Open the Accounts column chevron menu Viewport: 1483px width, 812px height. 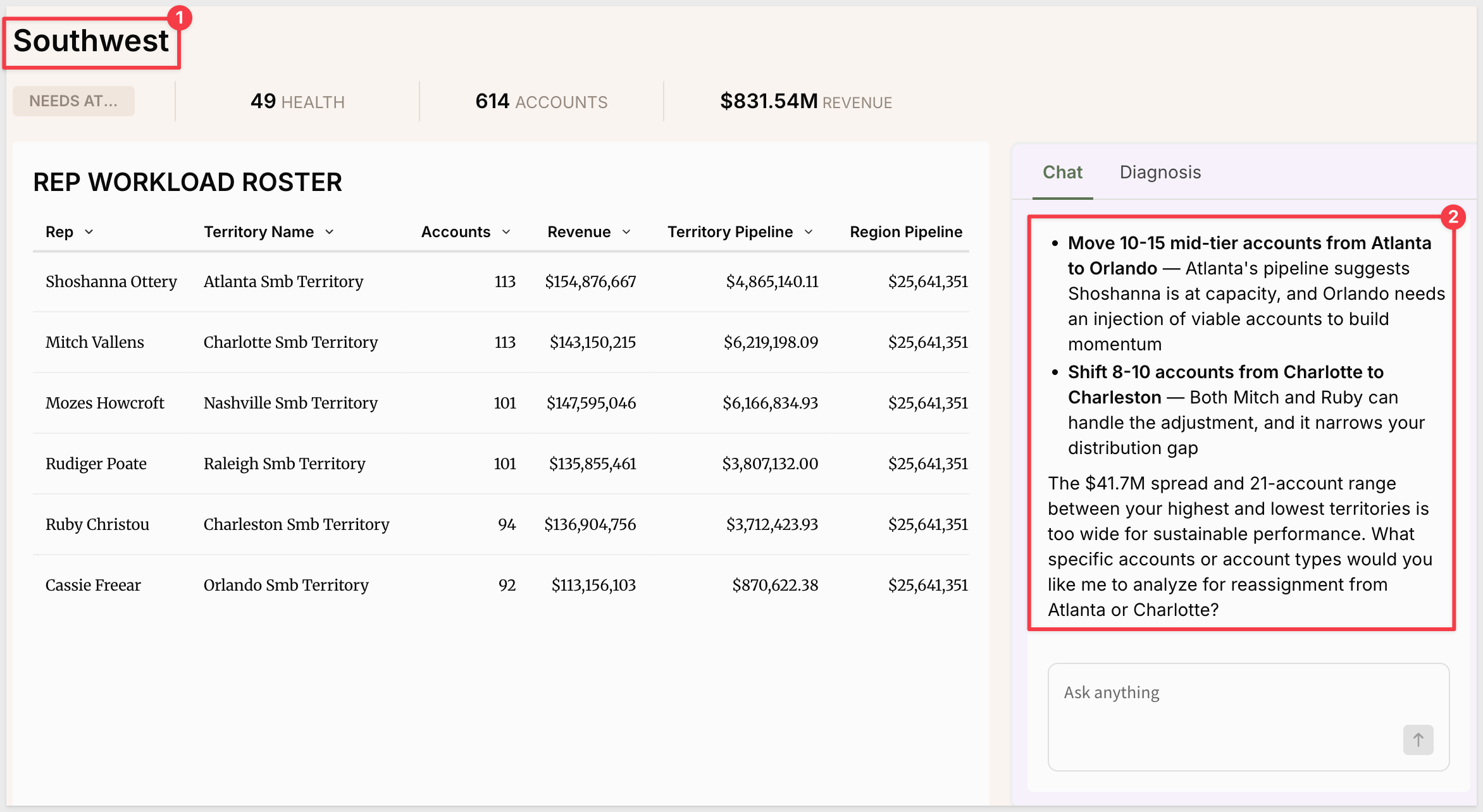[x=506, y=232]
